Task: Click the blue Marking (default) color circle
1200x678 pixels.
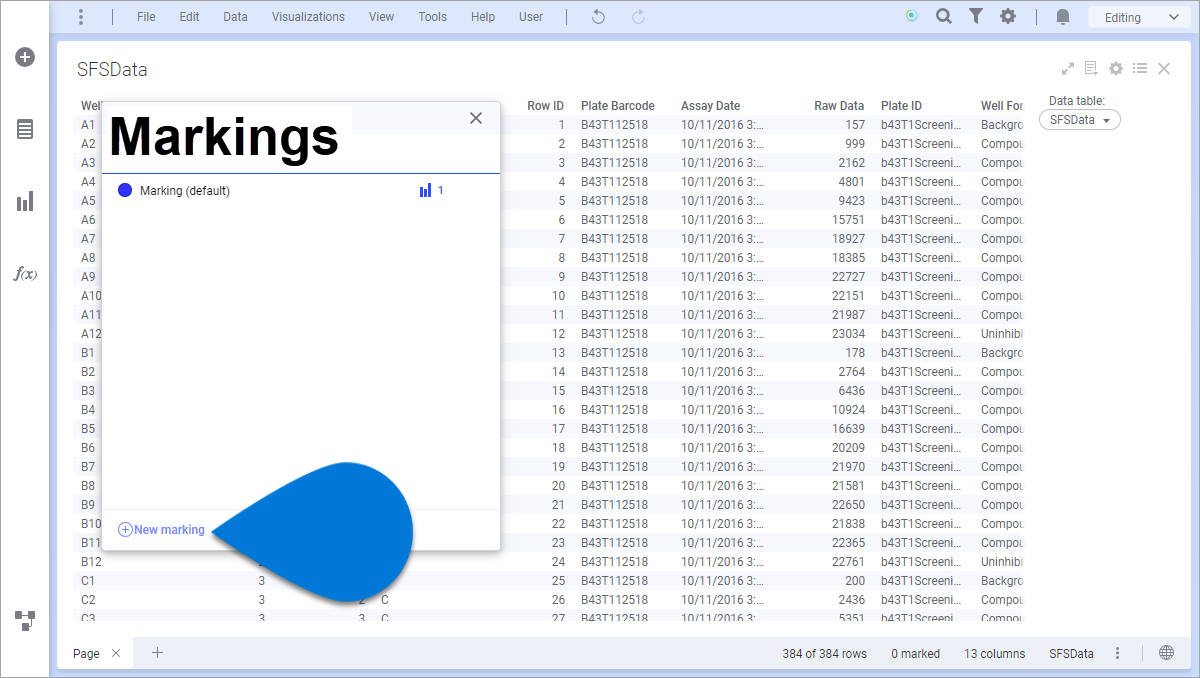Action: (125, 190)
